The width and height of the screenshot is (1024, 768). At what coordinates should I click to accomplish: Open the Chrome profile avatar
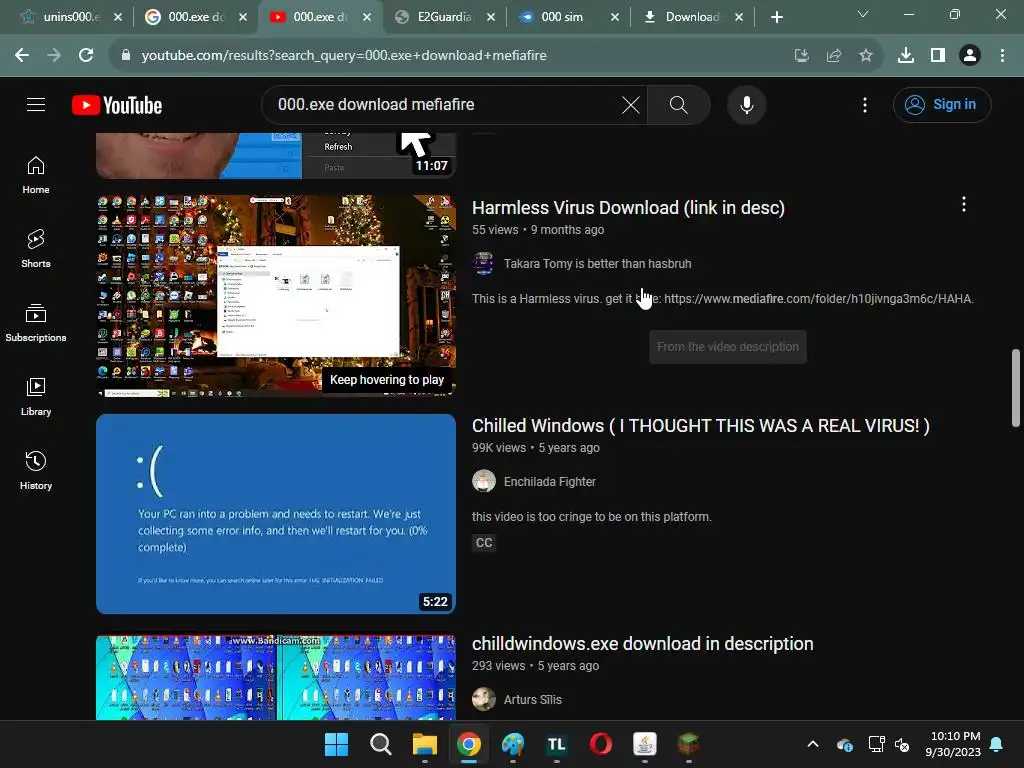tap(970, 56)
